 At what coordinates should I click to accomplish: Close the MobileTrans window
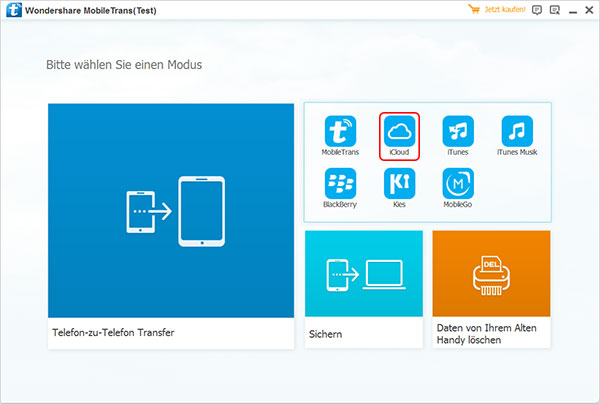click(x=589, y=10)
